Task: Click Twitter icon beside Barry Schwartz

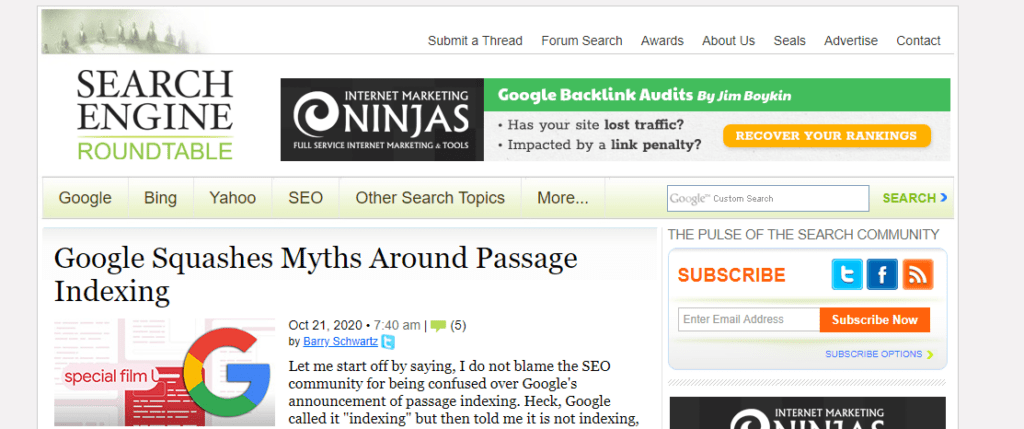Action: (388, 342)
